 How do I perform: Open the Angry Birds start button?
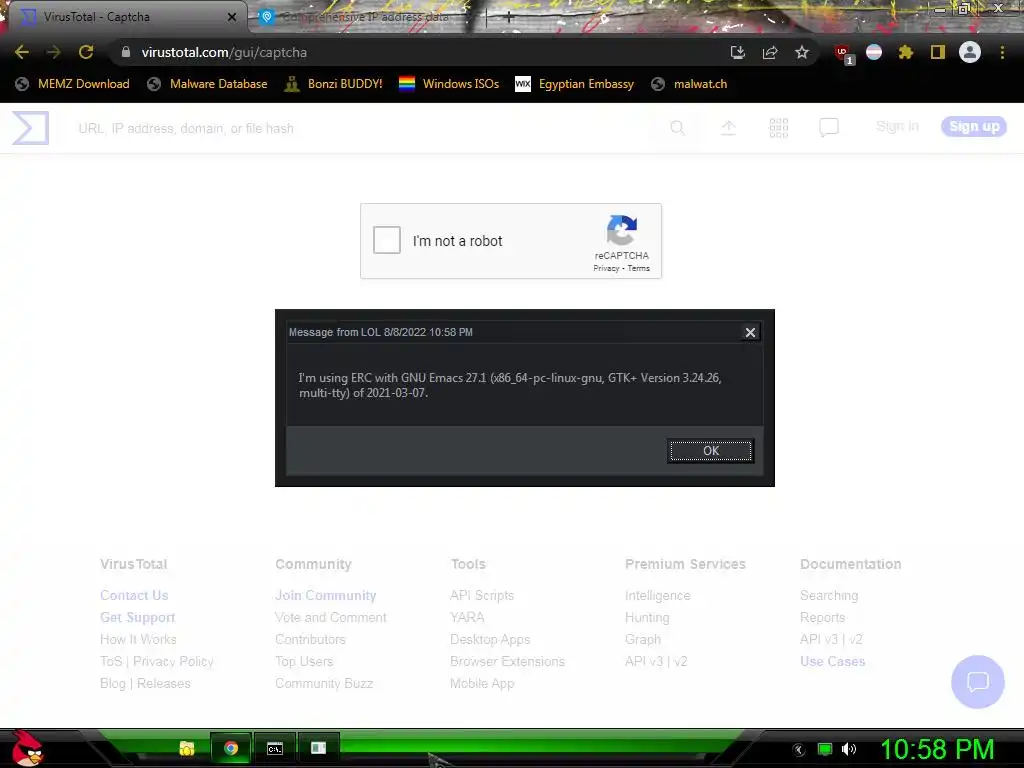[x=27, y=748]
